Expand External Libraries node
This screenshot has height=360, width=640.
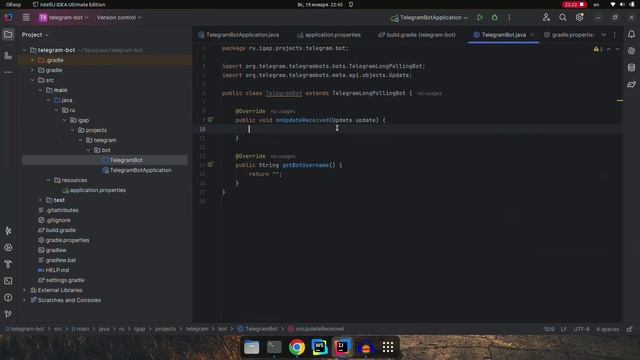[x=24, y=290]
